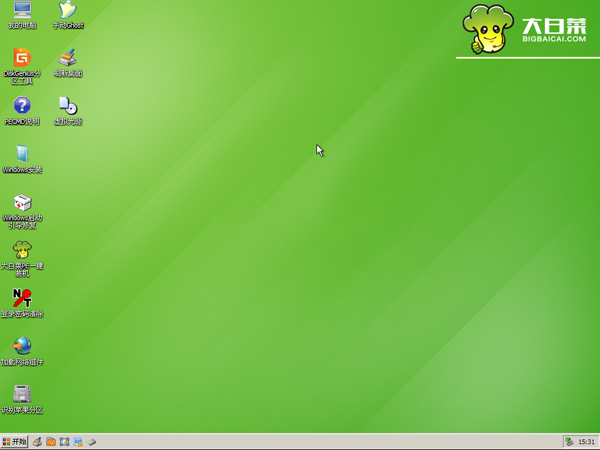This screenshot has width=600, height=450.
Task: Click the monitor settings icon in the taskbar quick launch
Action: [x=78, y=442]
